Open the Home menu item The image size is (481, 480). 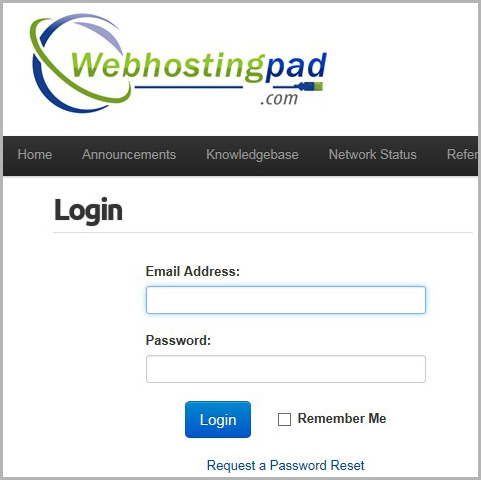pos(35,155)
